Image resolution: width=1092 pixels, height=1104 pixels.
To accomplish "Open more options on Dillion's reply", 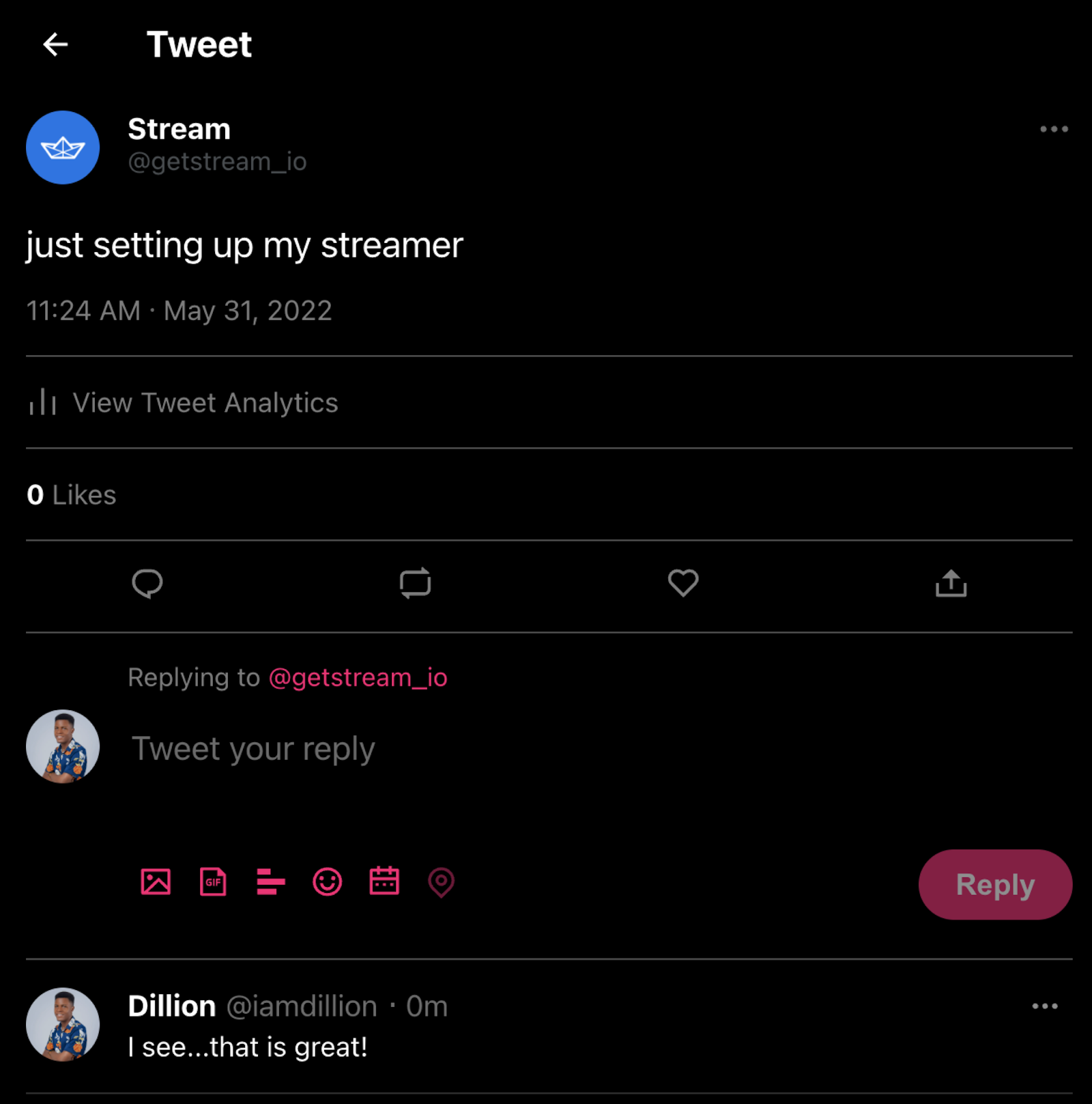I will click(1044, 1006).
